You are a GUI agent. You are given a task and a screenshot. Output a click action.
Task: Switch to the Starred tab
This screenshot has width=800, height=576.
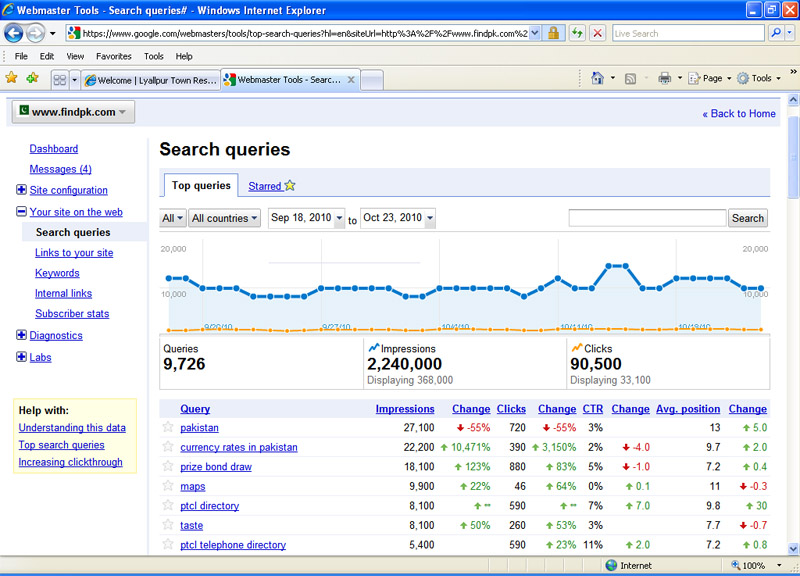click(x=271, y=186)
